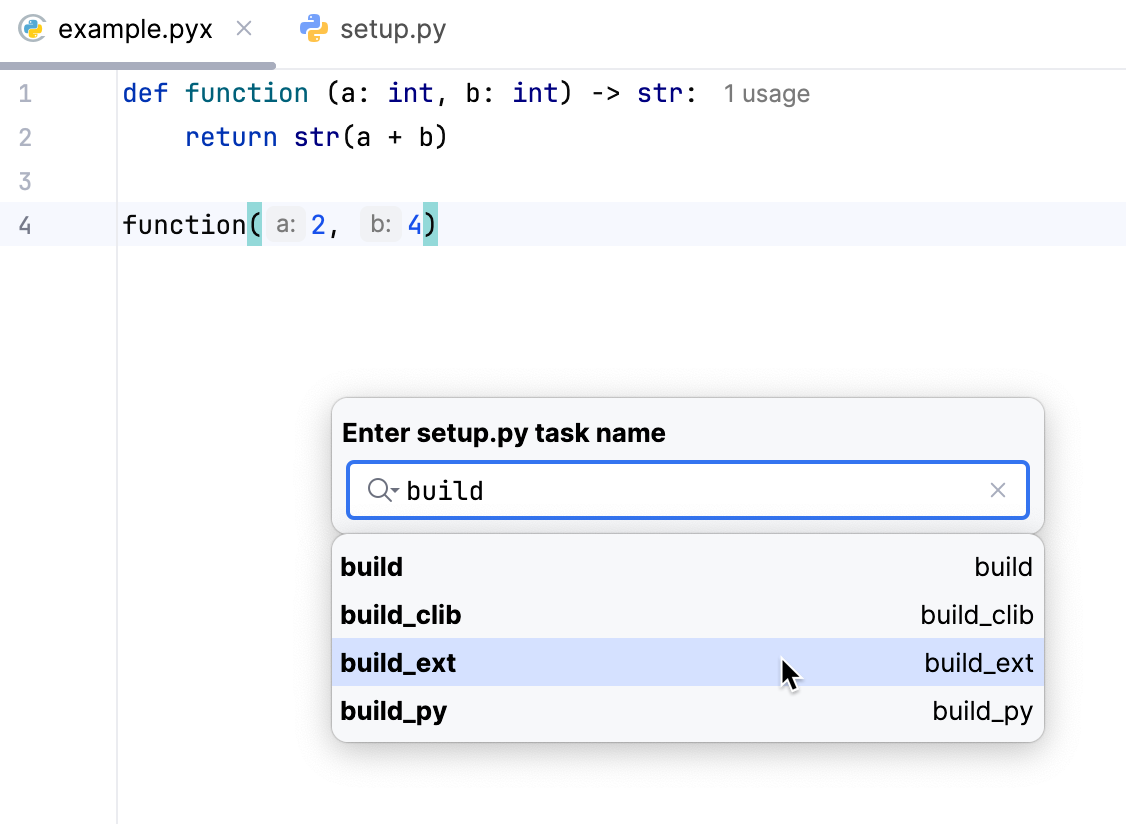The width and height of the screenshot is (1126, 824).
Task: Place the caret on return str(a + b)
Action: (315, 137)
